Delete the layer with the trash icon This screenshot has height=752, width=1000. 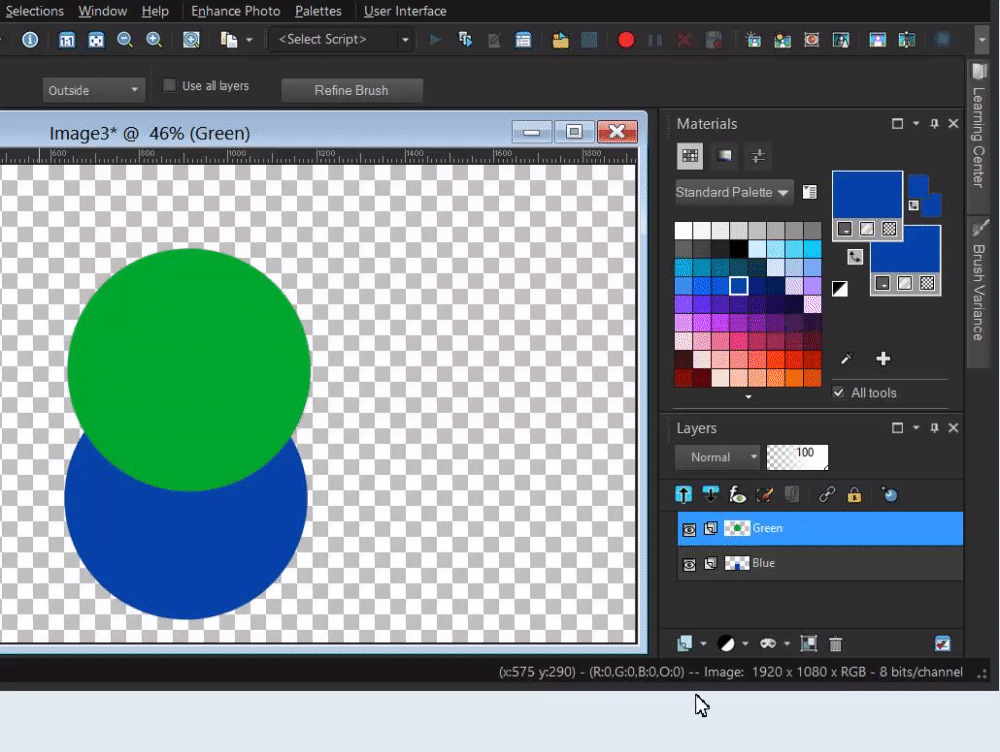pos(836,644)
